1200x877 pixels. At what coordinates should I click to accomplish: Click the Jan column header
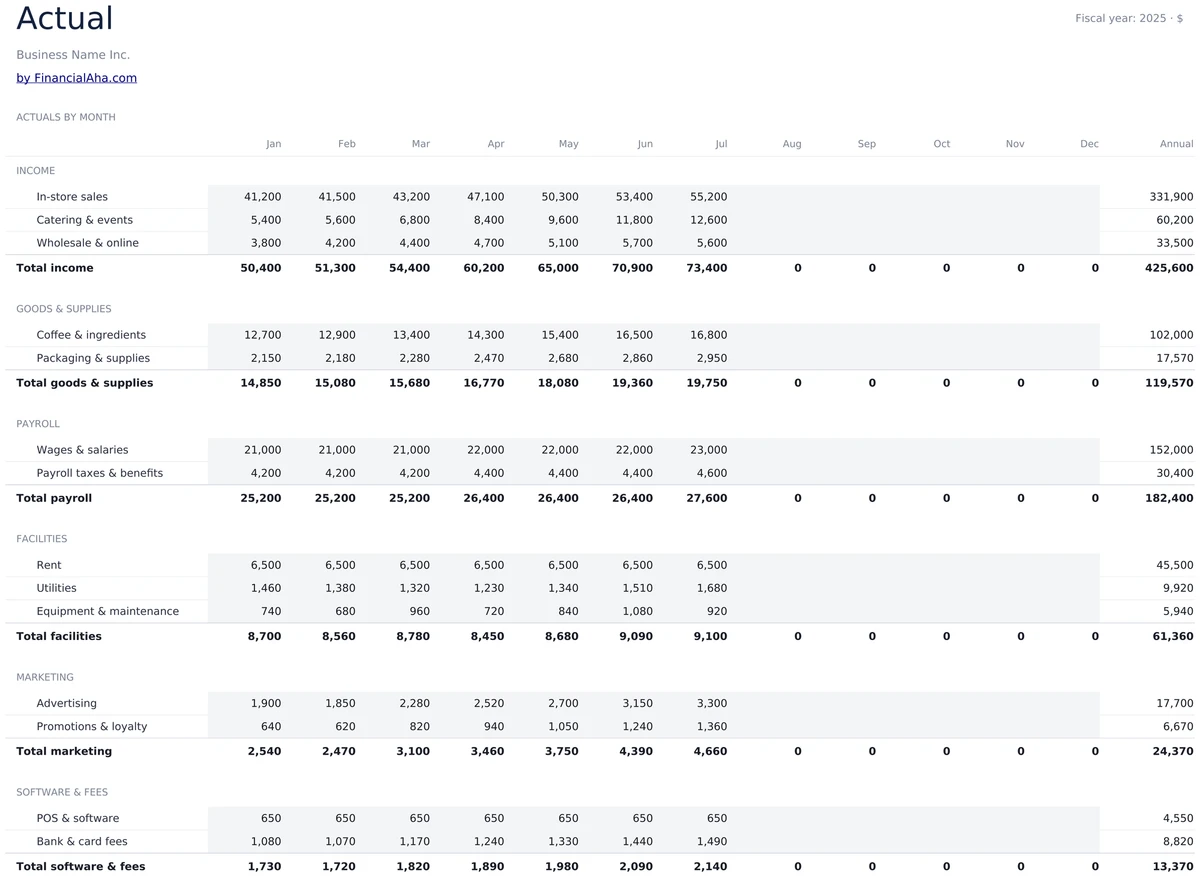tap(274, 144)
